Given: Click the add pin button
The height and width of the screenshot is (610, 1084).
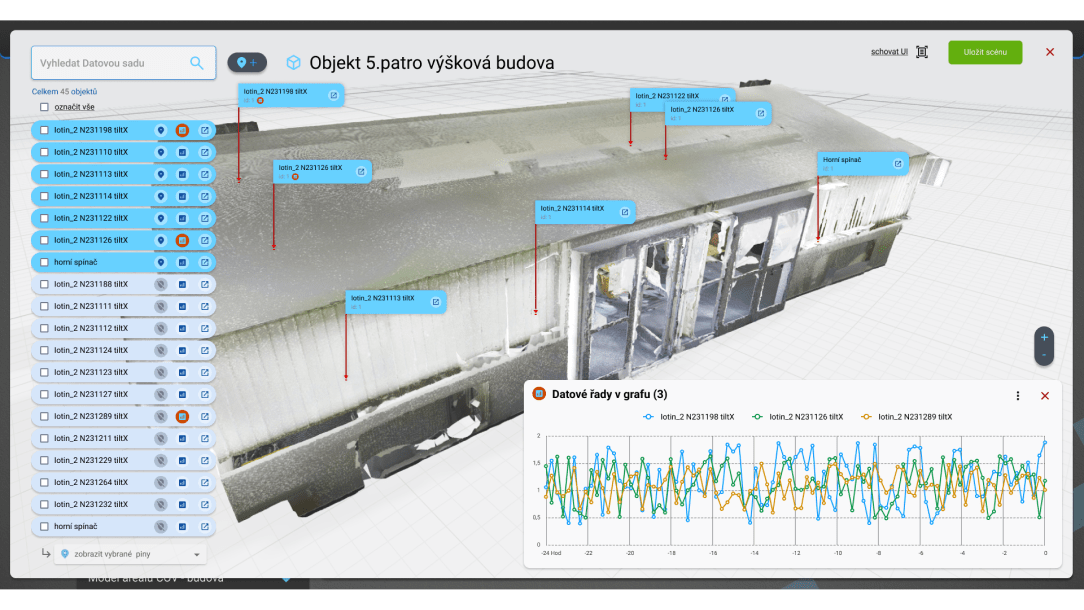Looking at the screenshot, I should [x=246, y=62].
